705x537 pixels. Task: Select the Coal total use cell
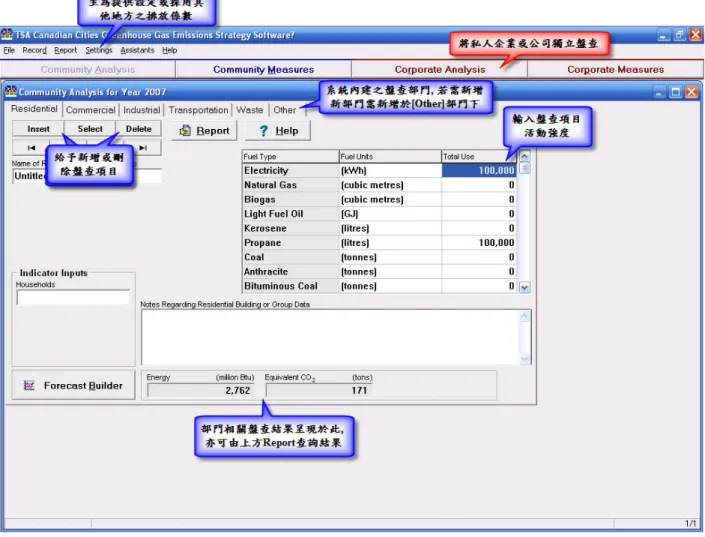coord(478,257)
